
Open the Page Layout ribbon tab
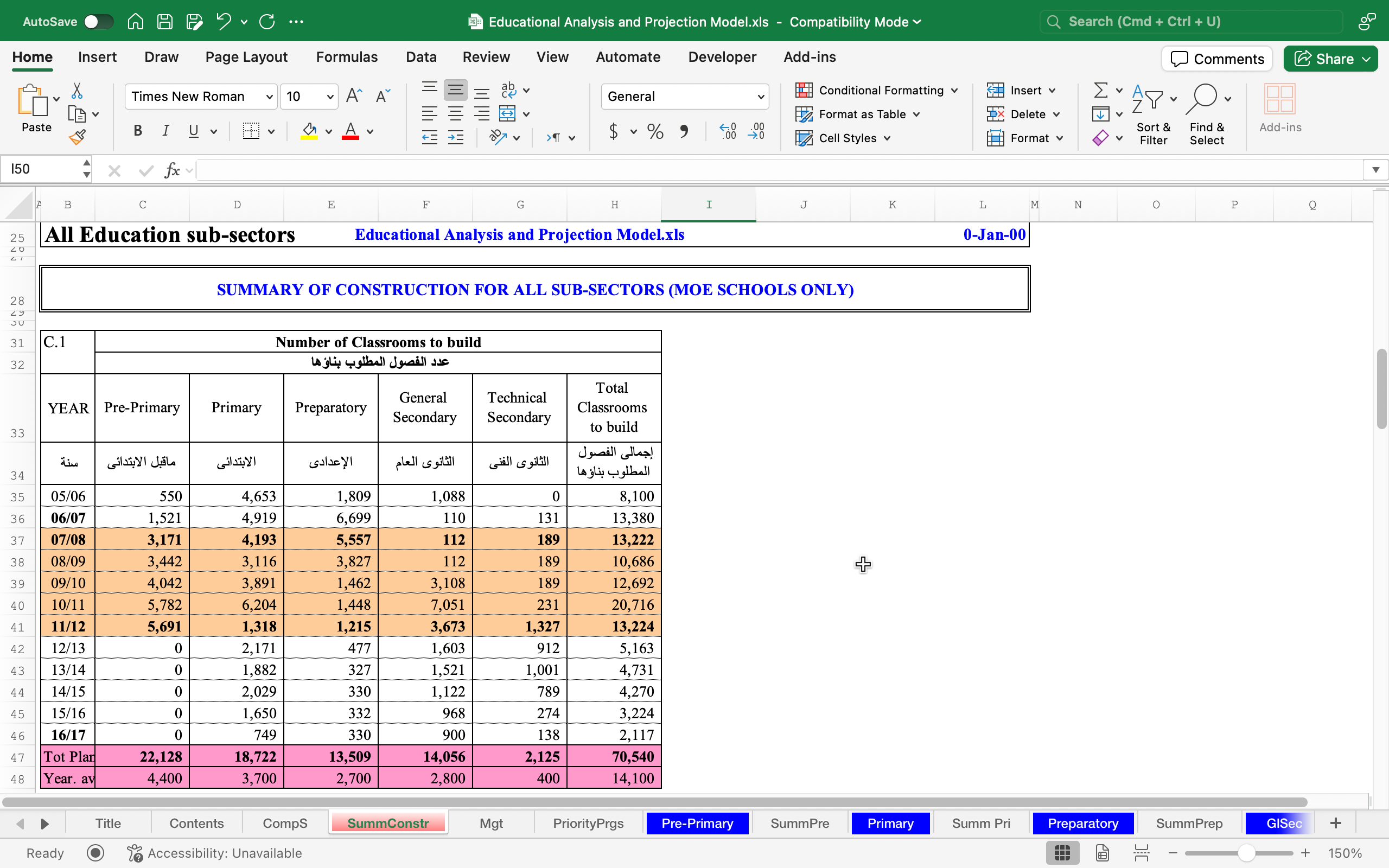[x=246, y=57]
